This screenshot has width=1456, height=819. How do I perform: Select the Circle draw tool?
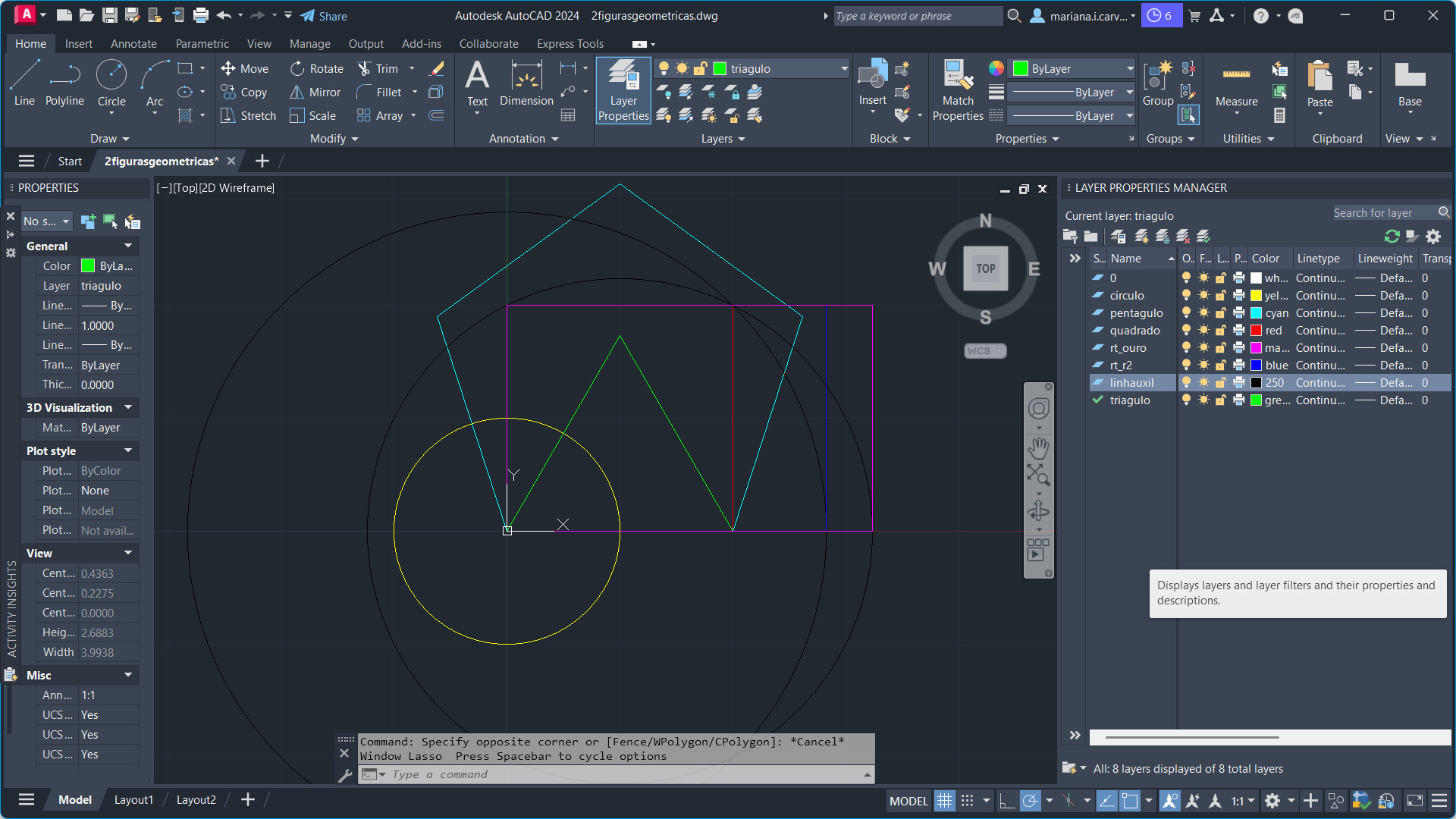111,82
